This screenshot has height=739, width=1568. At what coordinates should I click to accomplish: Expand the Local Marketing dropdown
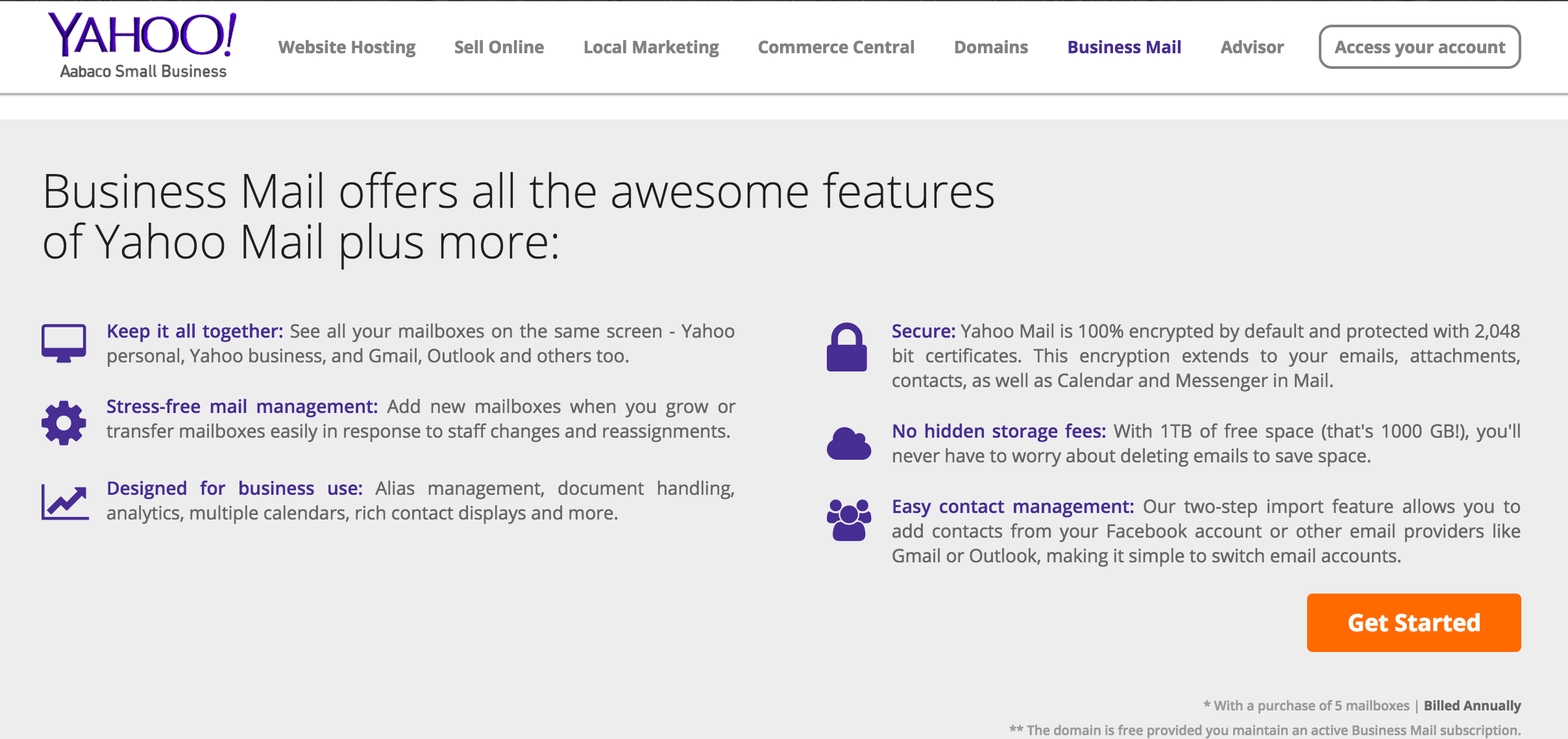pyautogui.click(x=650, y=46)
